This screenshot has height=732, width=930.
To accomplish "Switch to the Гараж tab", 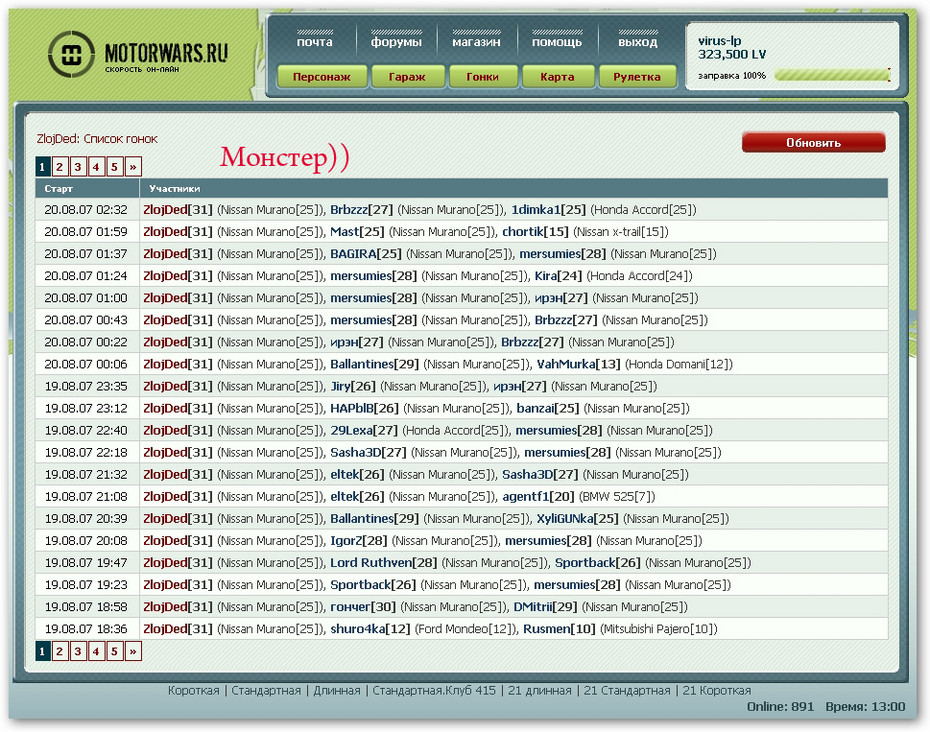I will pyautogui.click(x=408, y=77).
